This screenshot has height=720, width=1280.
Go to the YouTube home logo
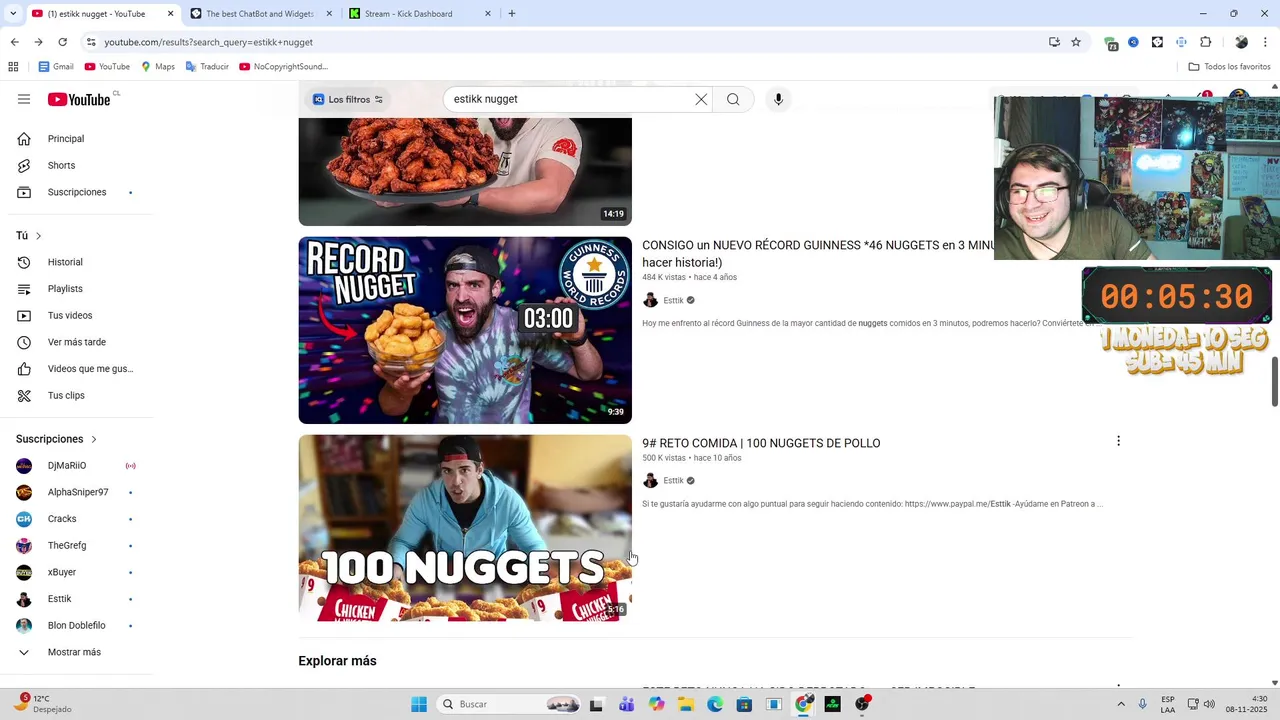pyautogui.click(x=79, y=99)
